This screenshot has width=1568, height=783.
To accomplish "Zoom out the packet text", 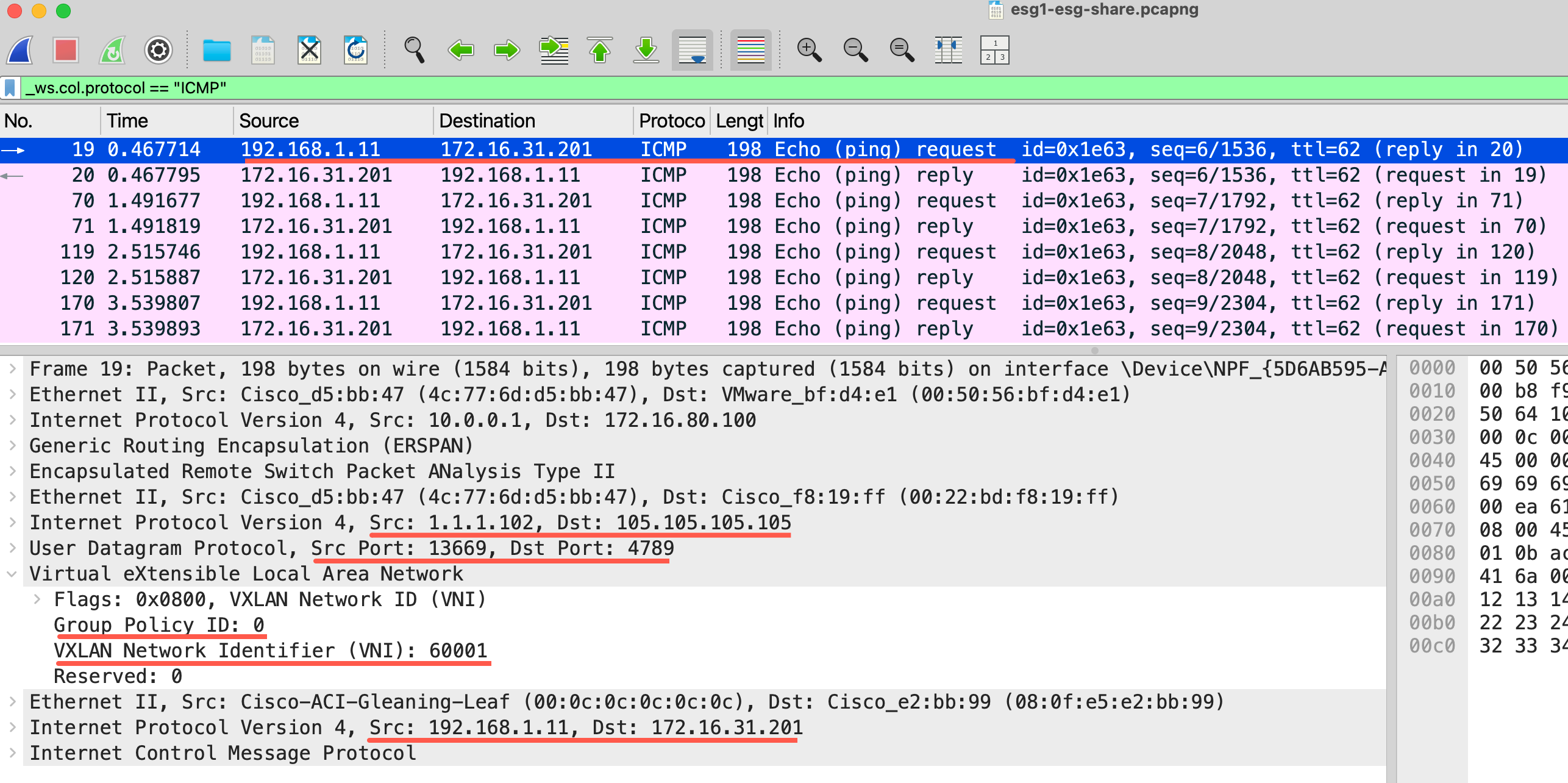I will tap(855, 50).
